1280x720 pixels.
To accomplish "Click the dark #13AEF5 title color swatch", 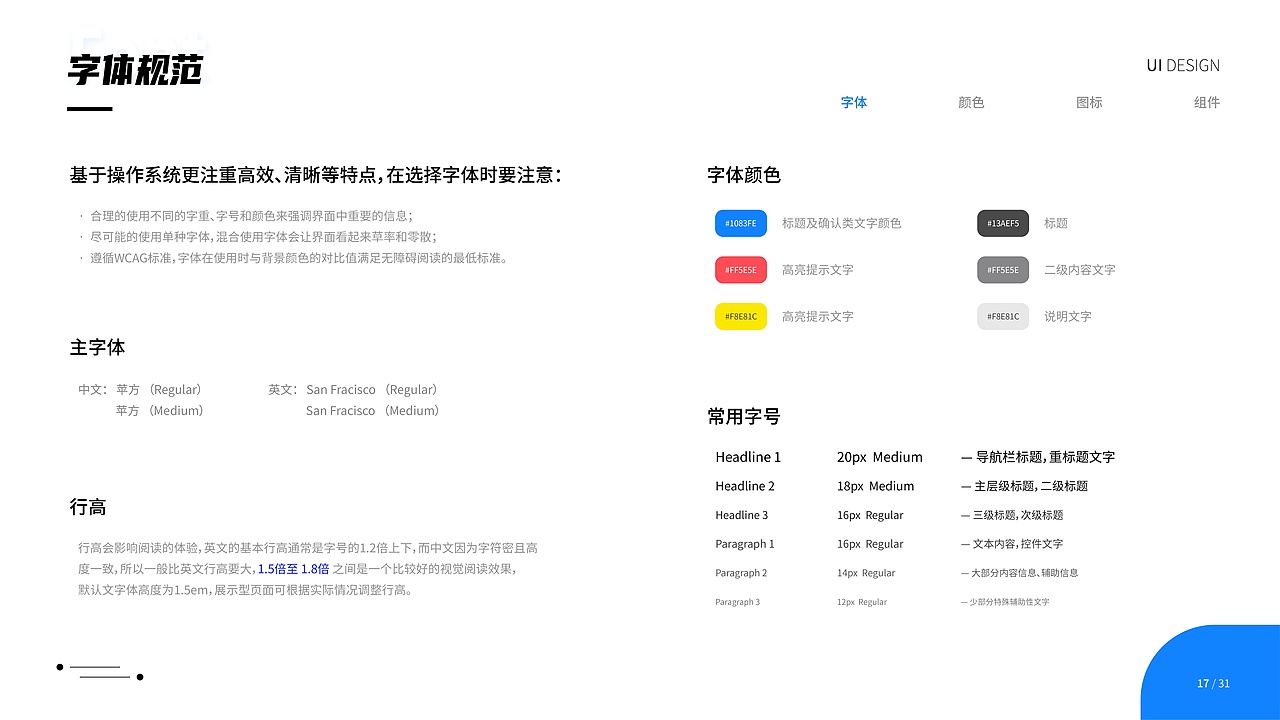I will 1003,223.
